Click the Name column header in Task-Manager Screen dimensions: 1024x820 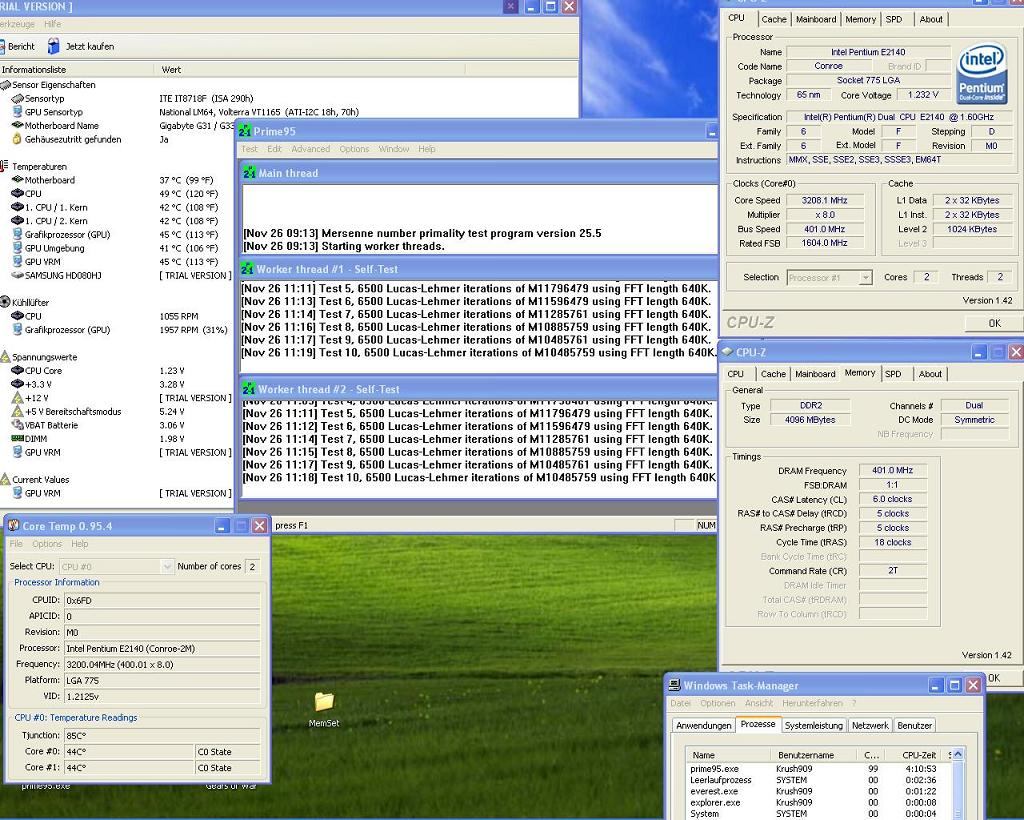coord(728,755)
